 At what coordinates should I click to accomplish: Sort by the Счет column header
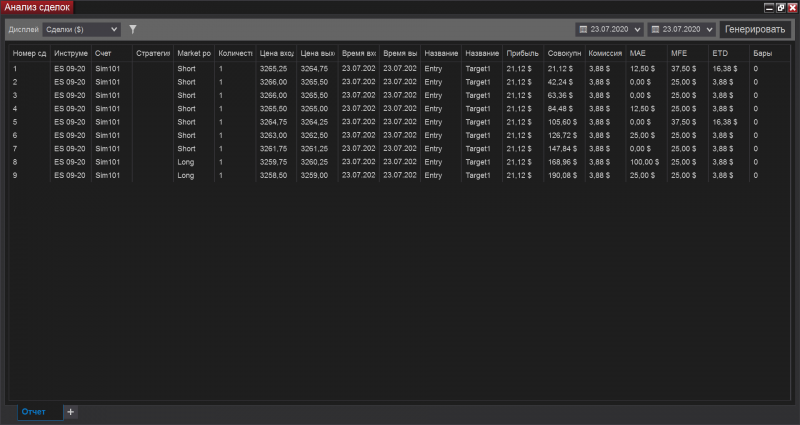pyautogui.click(x=112, y=53)
